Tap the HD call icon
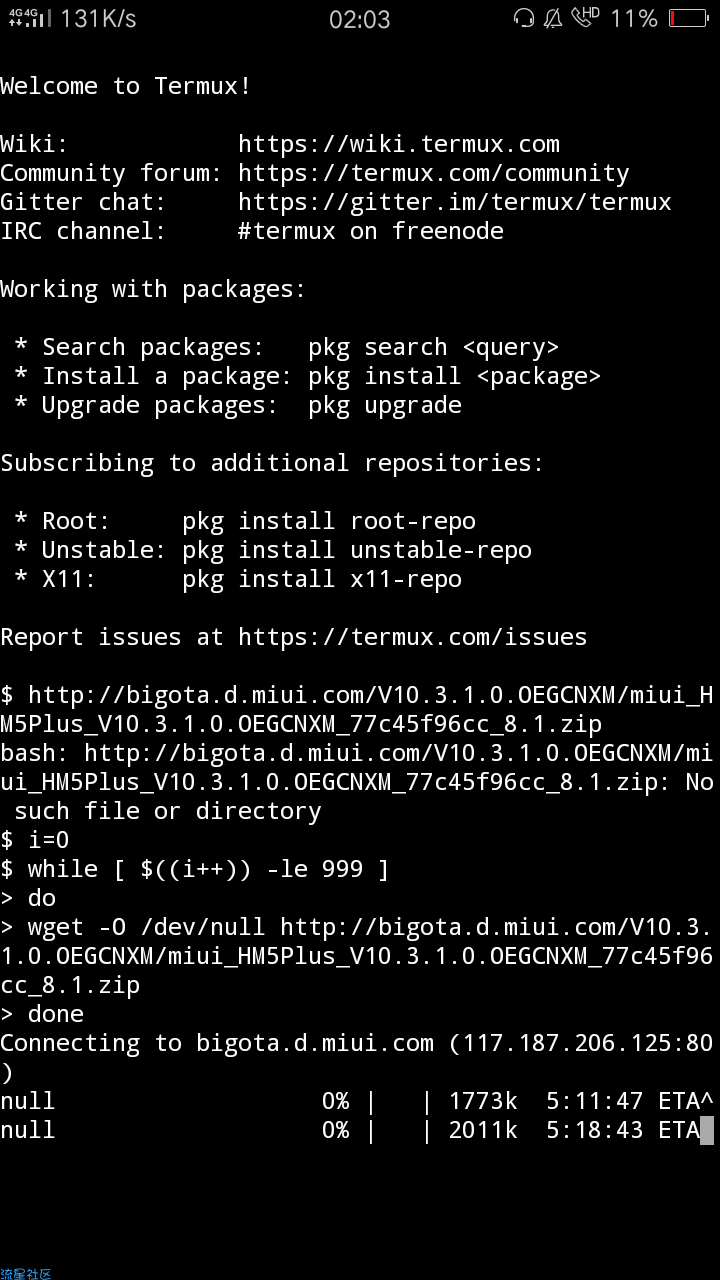 point(586,17)
